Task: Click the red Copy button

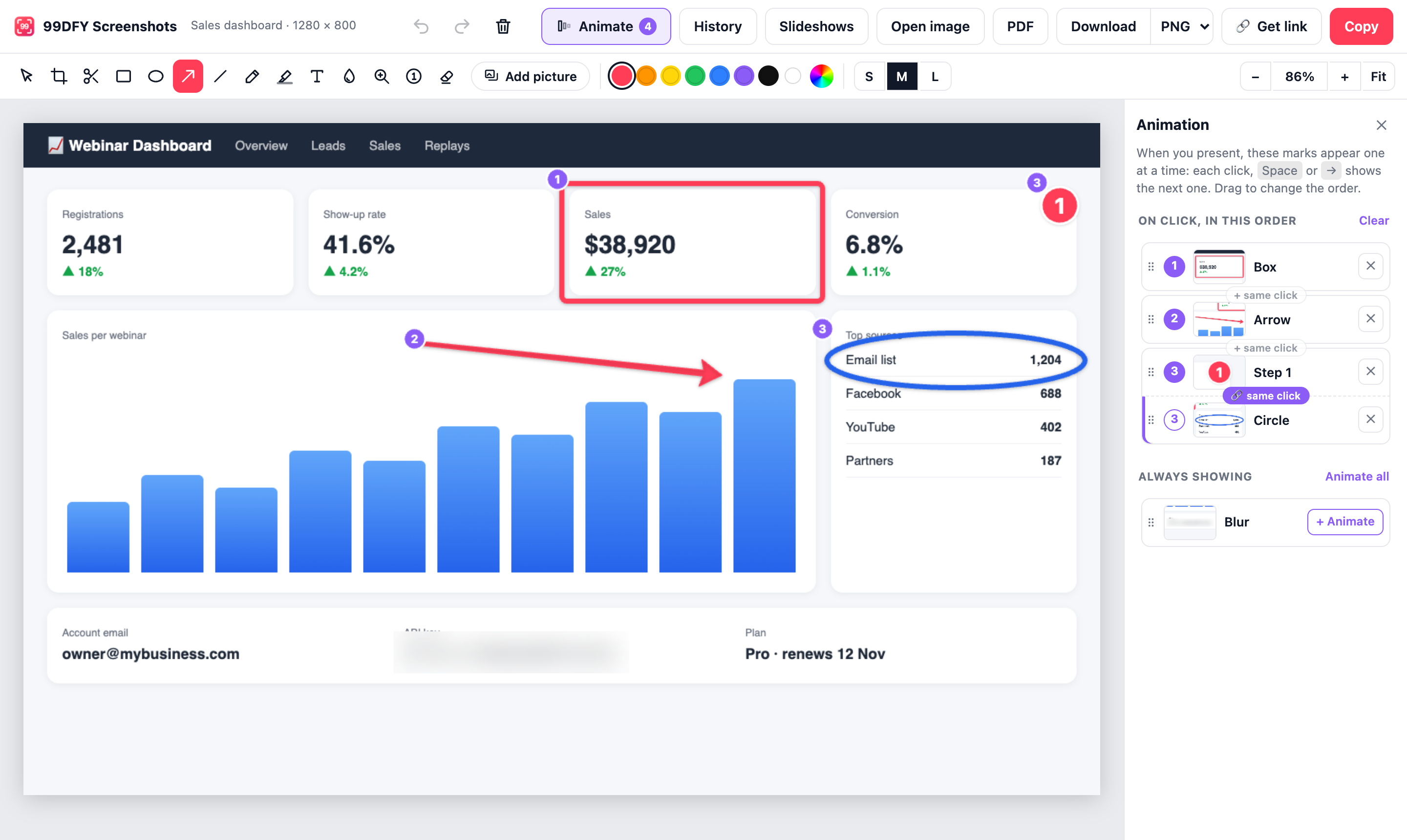Action: click(1361, 26)
